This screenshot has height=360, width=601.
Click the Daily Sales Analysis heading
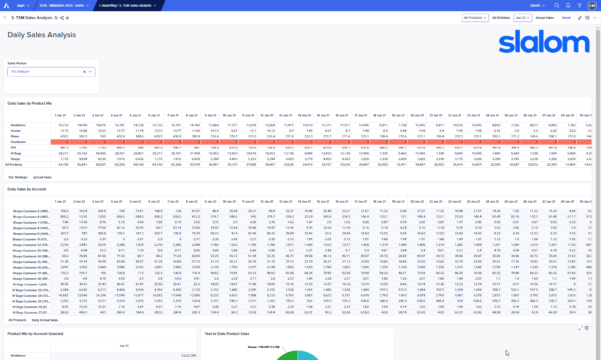coord(42,35)
